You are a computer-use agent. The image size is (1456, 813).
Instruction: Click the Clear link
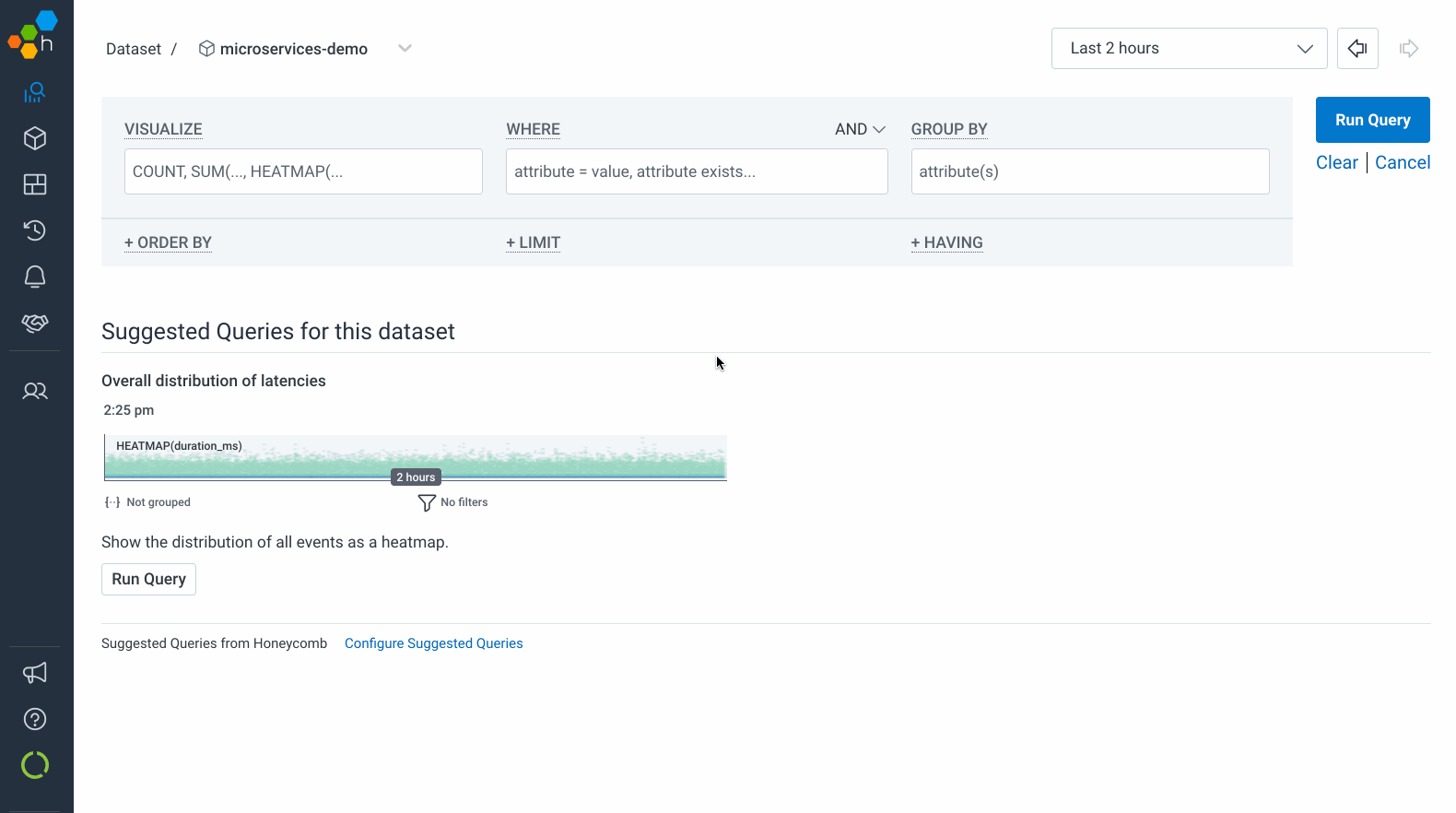[x=1336, y=162]
